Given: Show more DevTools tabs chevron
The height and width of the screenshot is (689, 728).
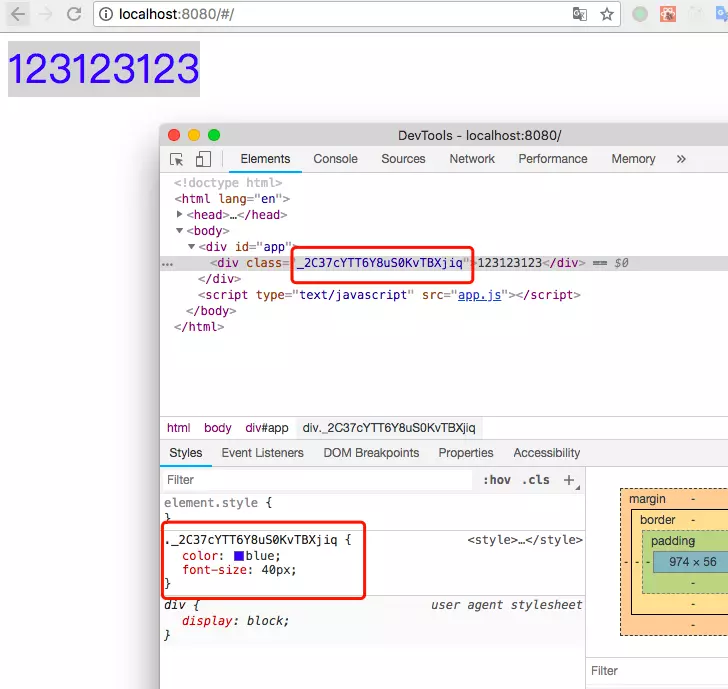Looking at the screenshot, I should 681,159.
